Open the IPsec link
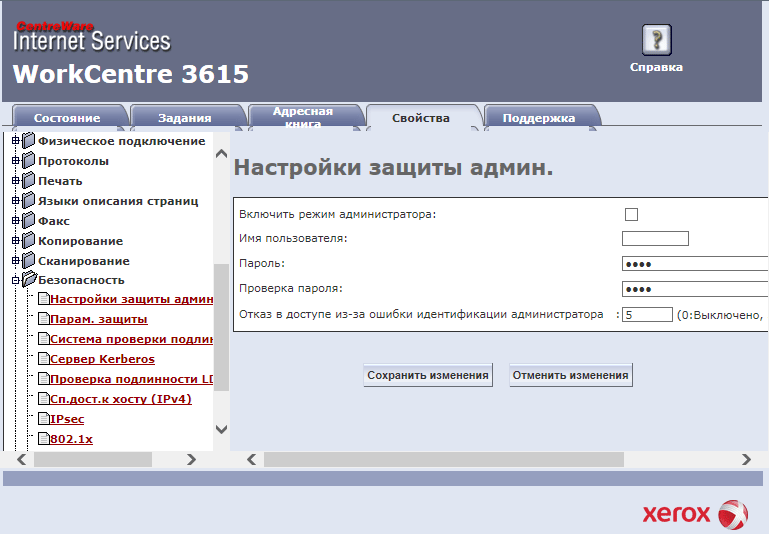The width and height of the screenshot is (769, 534). click(67, 419)
